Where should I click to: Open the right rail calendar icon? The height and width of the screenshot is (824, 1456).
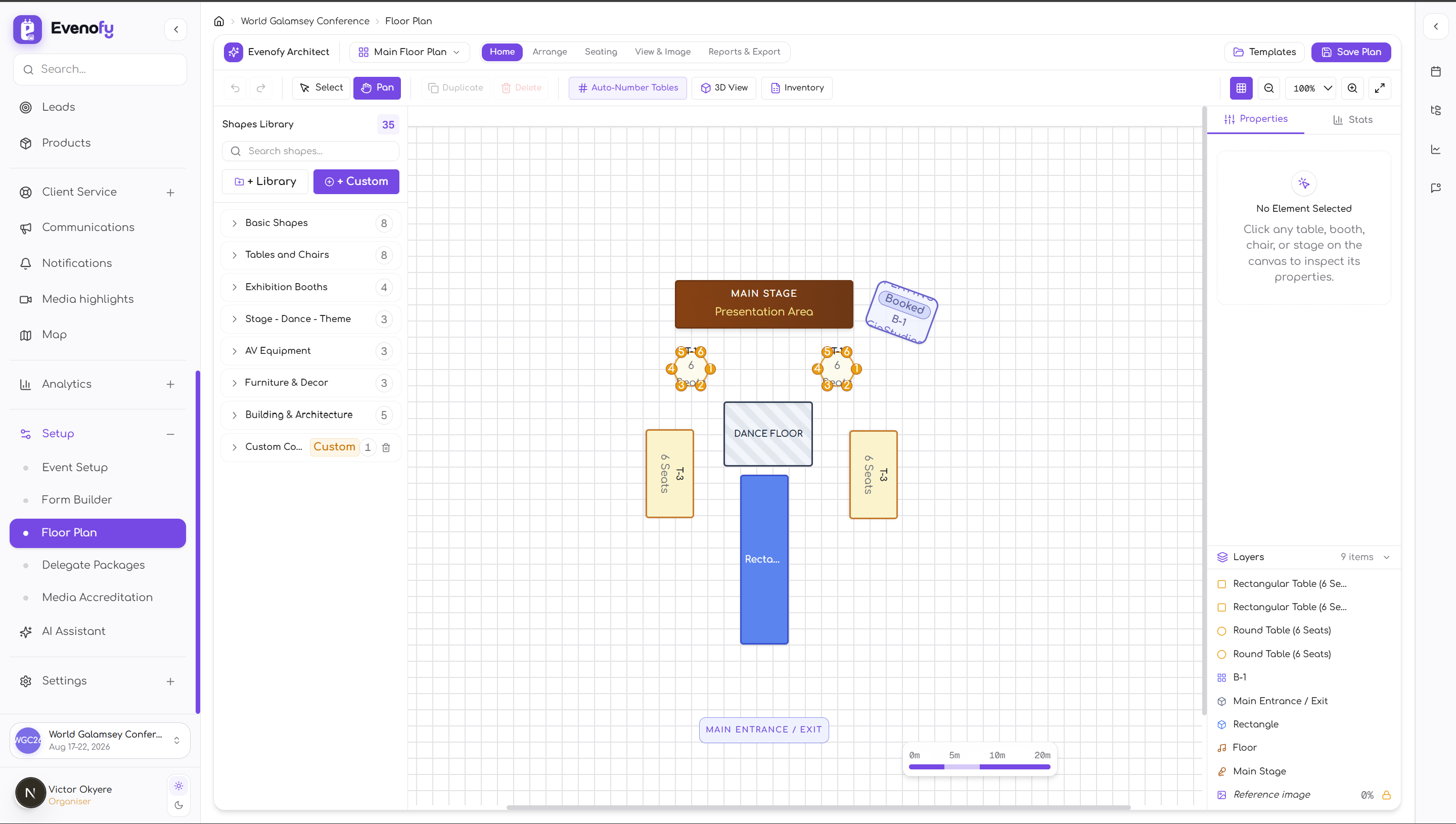pos(1436,71)
